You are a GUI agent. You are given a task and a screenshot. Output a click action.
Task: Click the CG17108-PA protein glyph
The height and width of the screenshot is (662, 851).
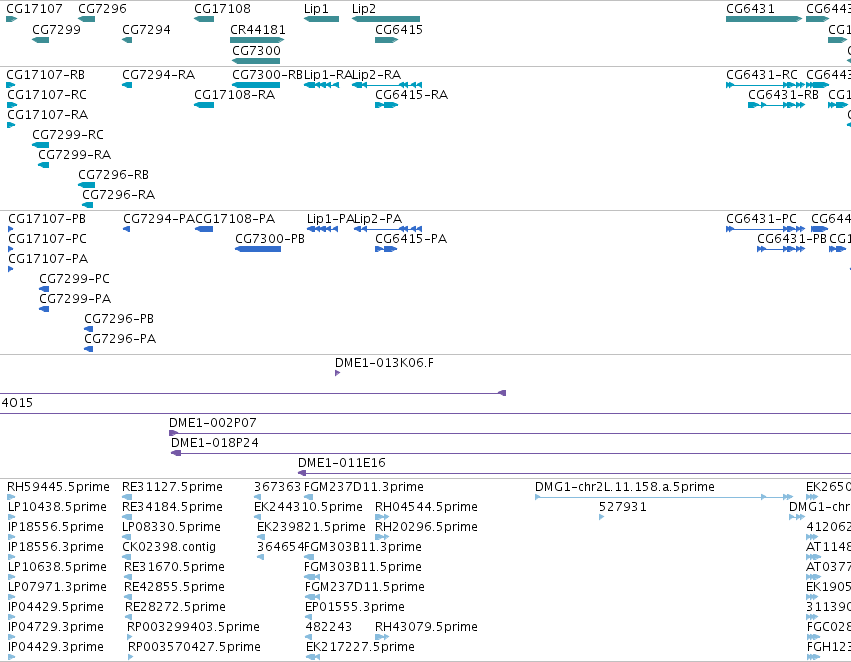[x=204, y=229]
